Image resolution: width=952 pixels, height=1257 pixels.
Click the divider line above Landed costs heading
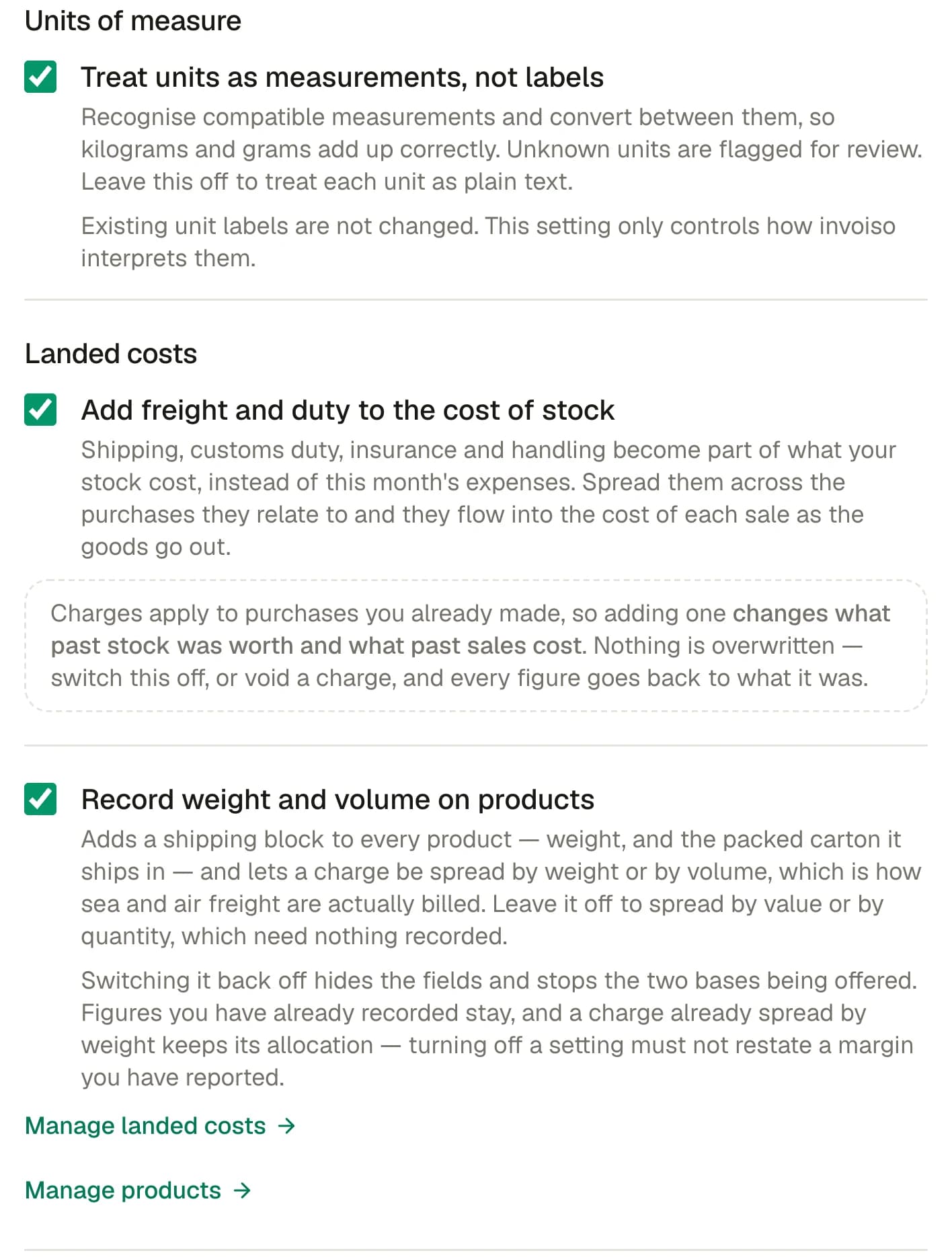[476, 299]
